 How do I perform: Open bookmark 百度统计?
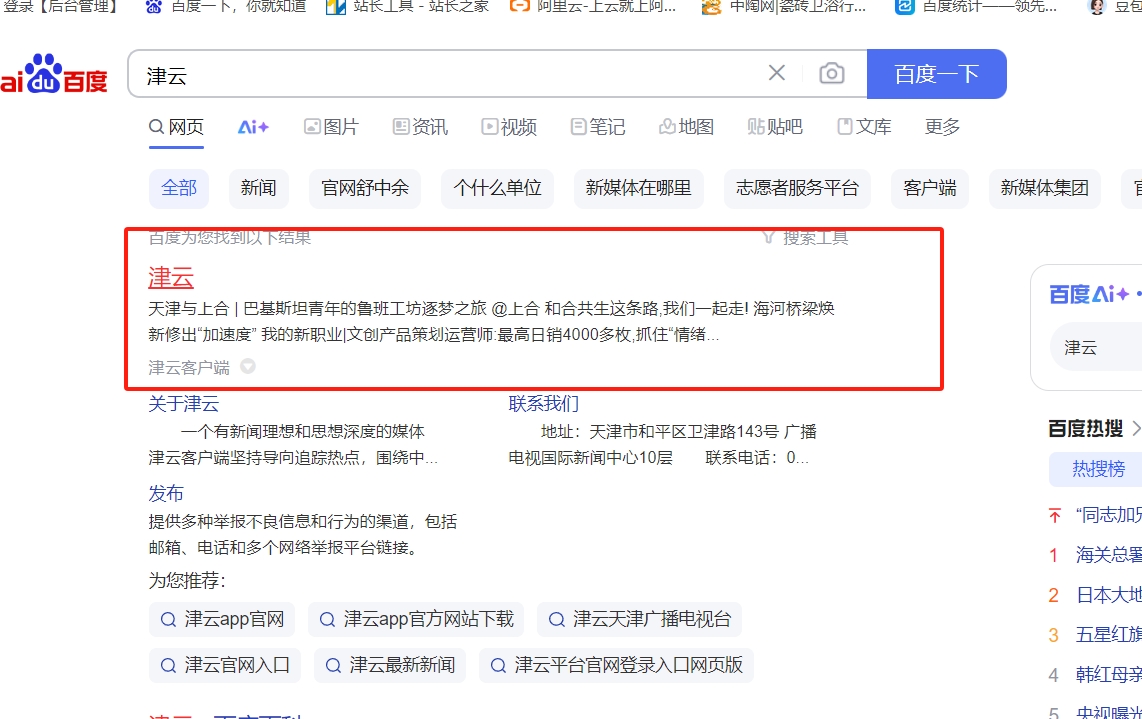click(976, 7)
